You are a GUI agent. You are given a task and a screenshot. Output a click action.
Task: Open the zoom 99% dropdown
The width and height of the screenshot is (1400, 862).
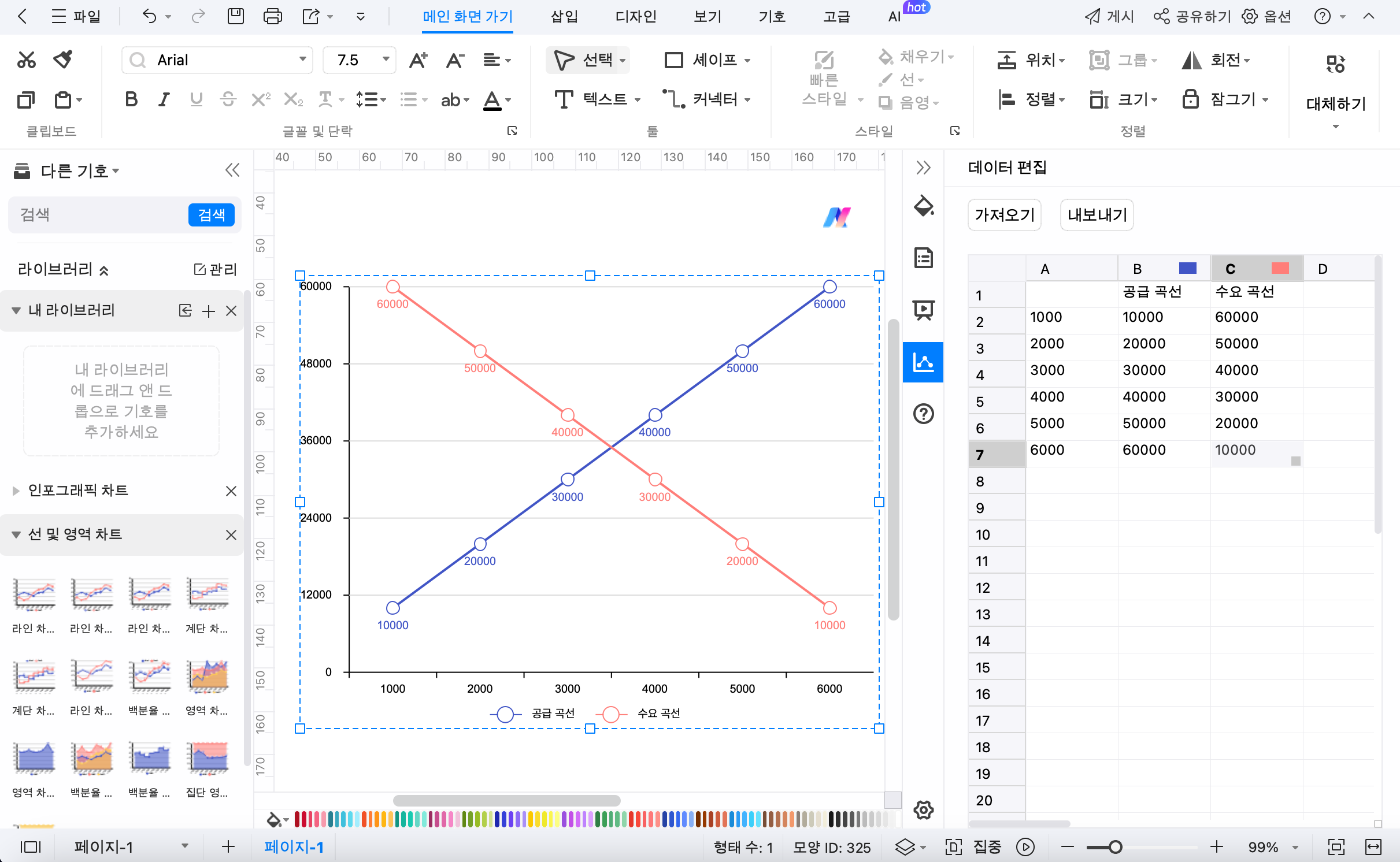coord(1295,848)
